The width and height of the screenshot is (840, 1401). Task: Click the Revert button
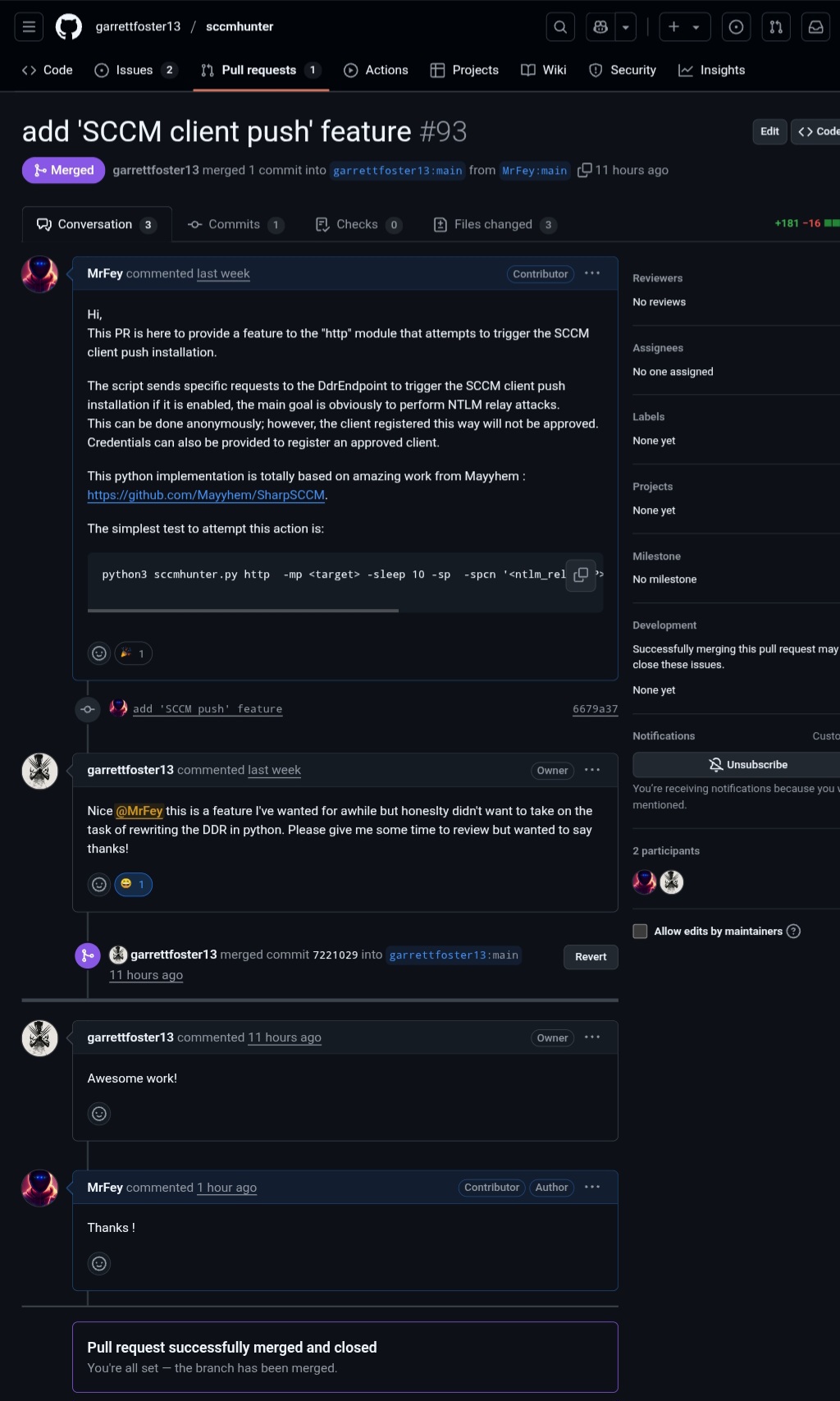pos(591,957)
